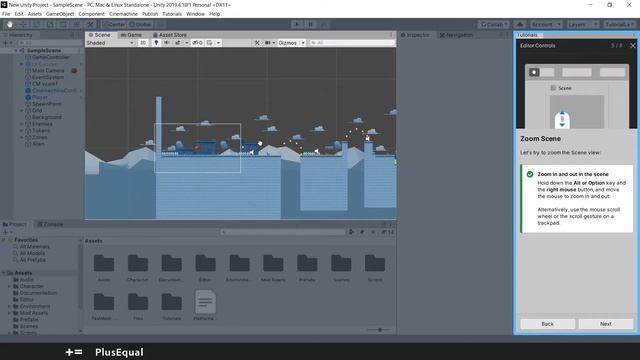The width and height of the screenshot is (640, 360).
Task: Toggle the 2D view mode button
Action: 143,43
